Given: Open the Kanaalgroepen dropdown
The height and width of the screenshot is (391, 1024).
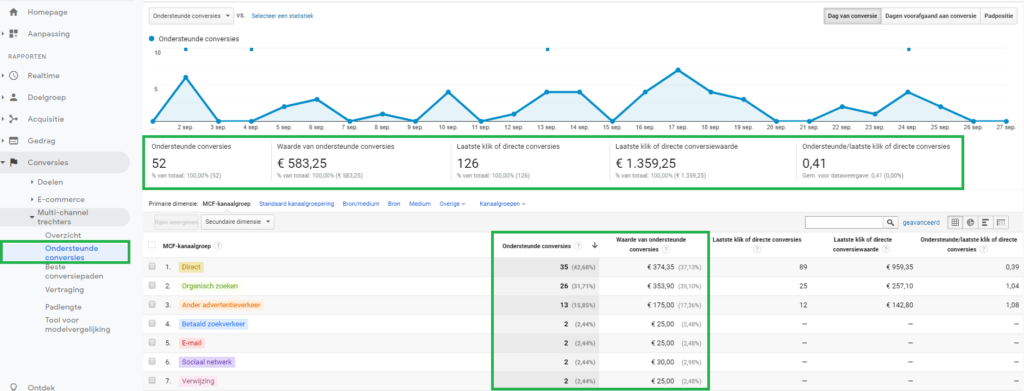Looking at the screenshot, I should [x=502, y=204].
